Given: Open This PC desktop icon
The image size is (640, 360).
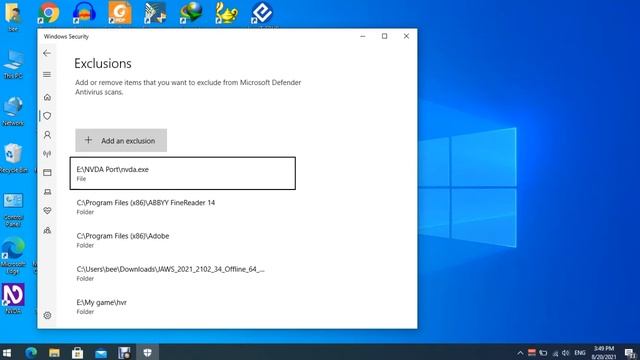Looking at the screenshot, I should (13, 64).
